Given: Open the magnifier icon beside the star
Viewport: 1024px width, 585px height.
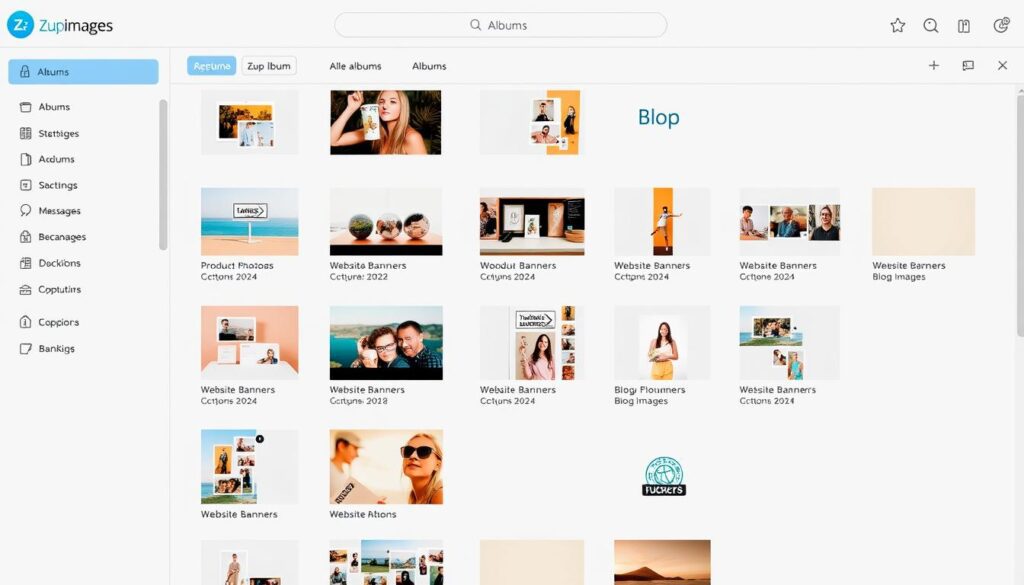Looking at the screenshot, I should coord(931,25).
